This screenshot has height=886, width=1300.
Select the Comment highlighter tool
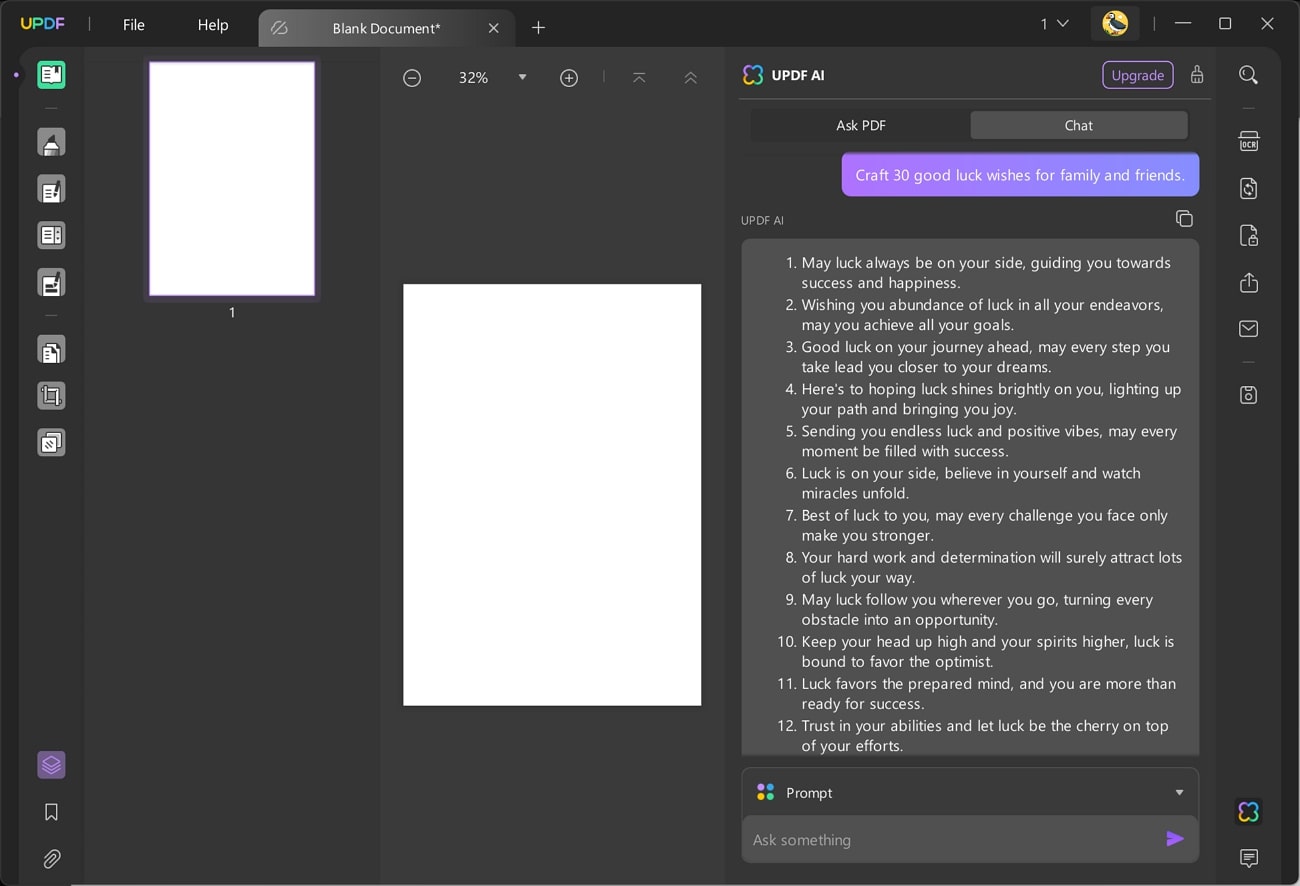(51, 142)
